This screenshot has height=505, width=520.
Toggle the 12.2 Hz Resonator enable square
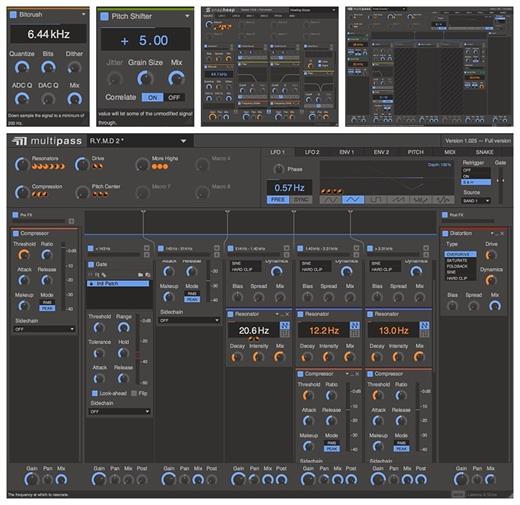point(300,314)
